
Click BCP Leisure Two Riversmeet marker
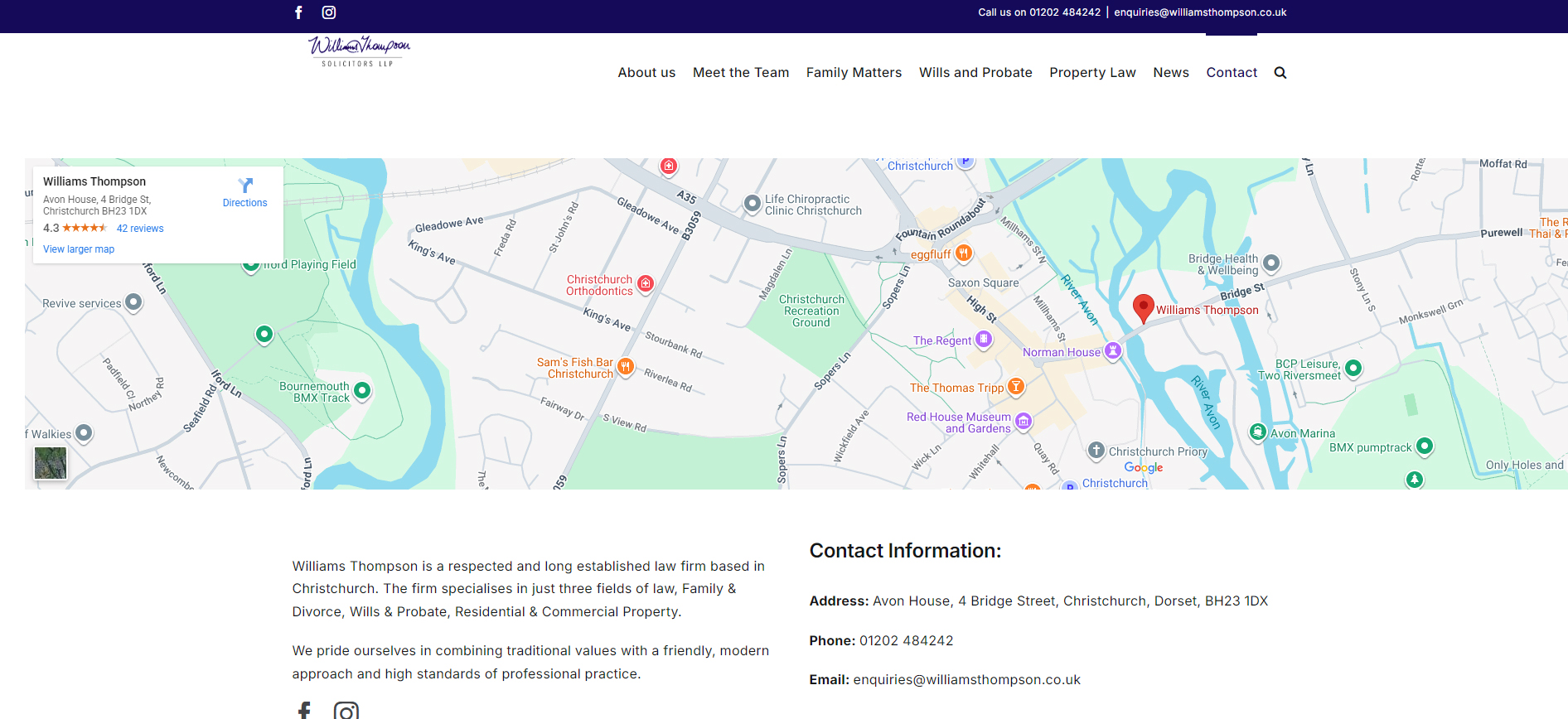click(x=1353, y=368)
